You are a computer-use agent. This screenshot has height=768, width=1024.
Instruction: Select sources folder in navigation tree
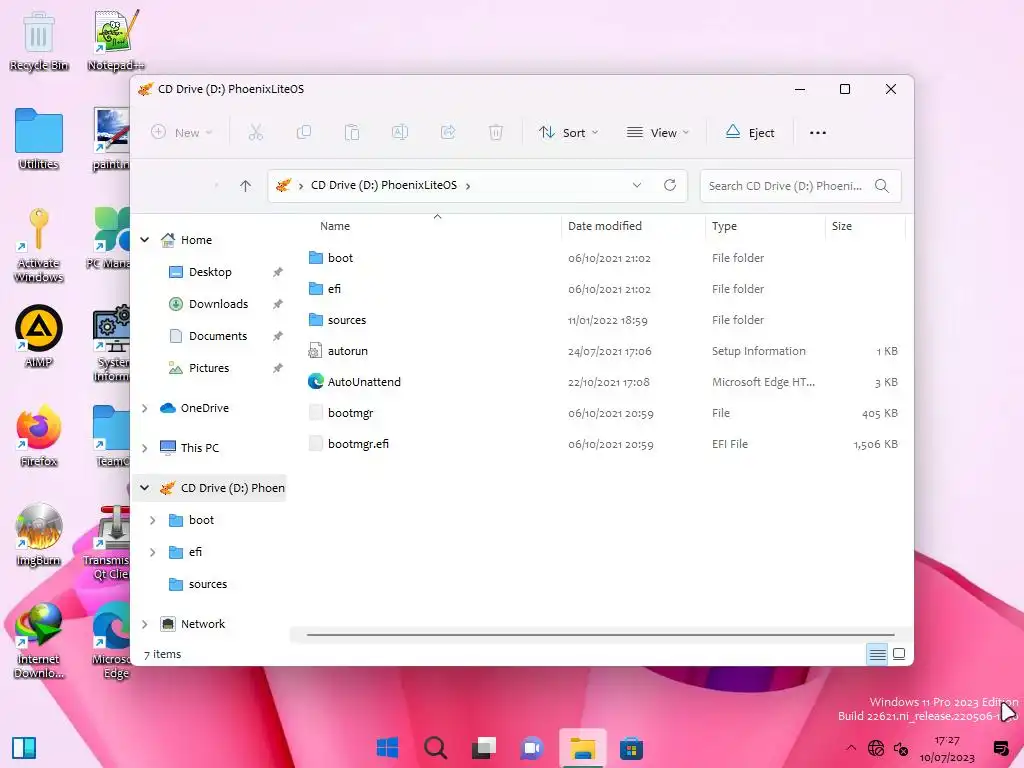[210, 584]
